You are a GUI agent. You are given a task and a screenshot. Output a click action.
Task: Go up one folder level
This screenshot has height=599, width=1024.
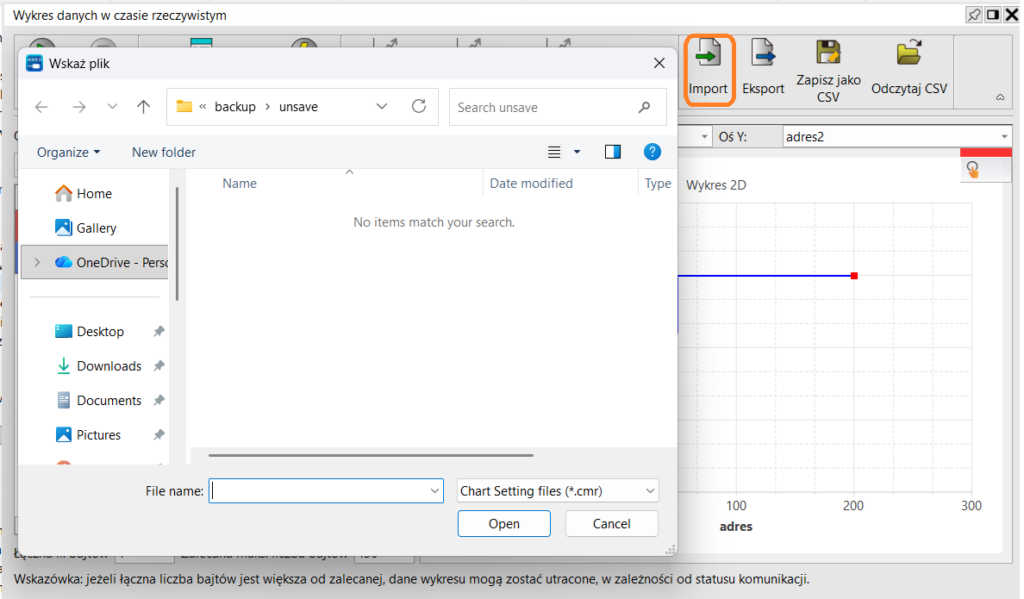144,106
